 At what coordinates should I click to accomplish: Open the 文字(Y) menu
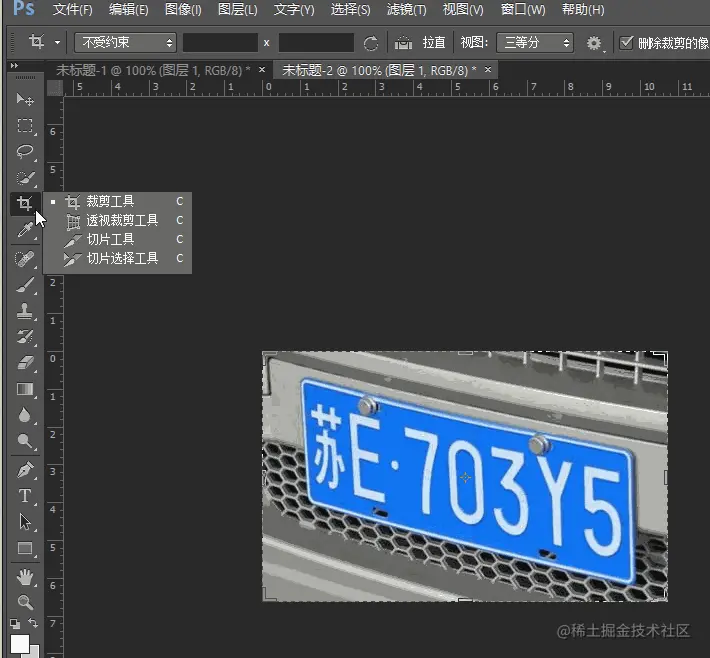tap(294, 9)
